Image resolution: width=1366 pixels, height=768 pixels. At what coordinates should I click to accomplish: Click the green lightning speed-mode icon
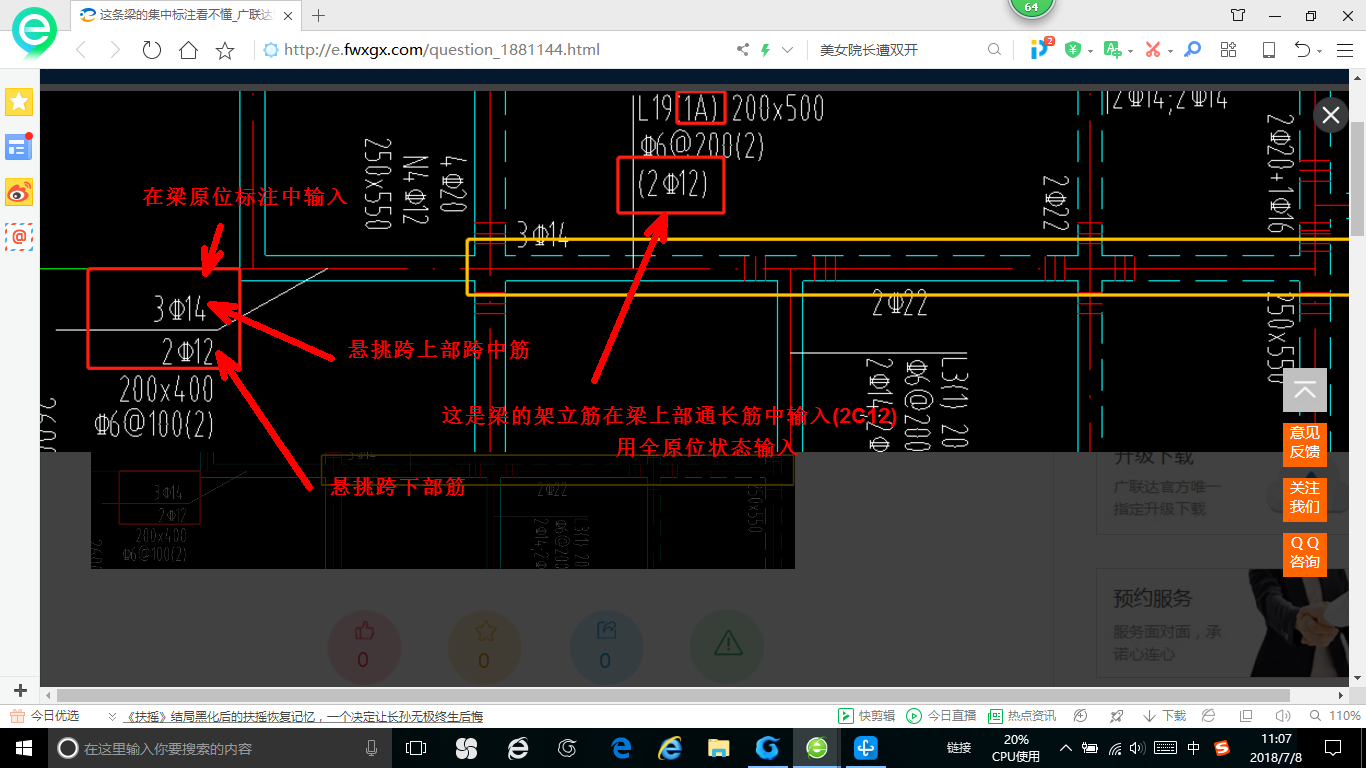coord(766,50)
